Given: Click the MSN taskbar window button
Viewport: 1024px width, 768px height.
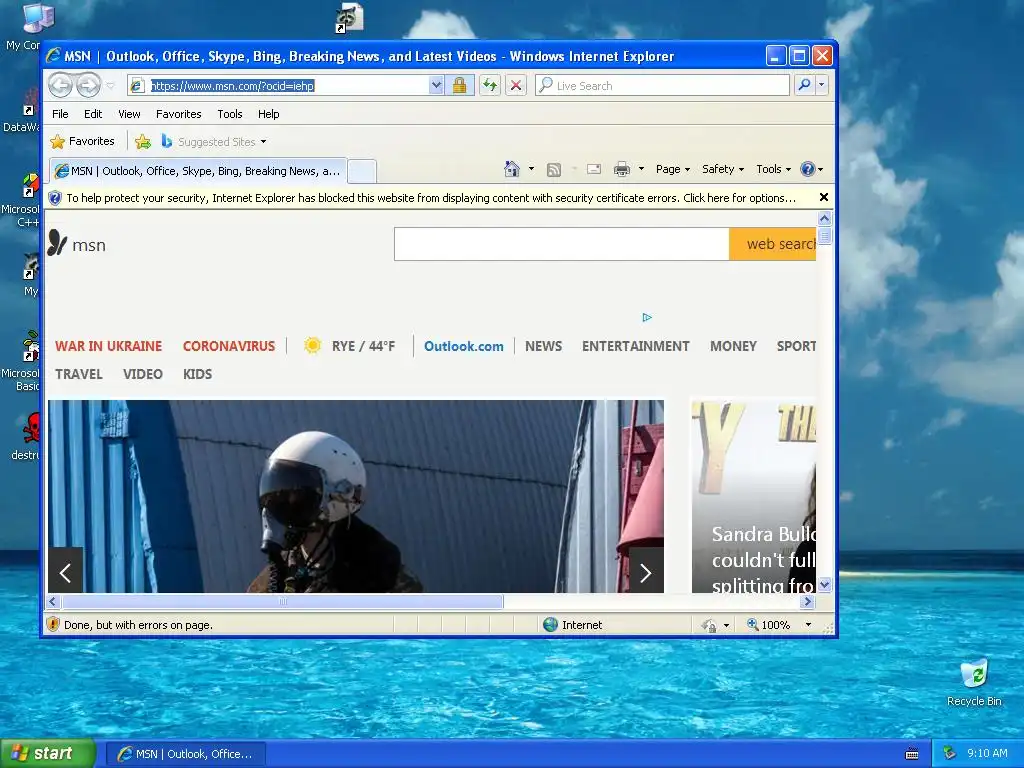Looking at the screenshot, I should click(185, 754).
